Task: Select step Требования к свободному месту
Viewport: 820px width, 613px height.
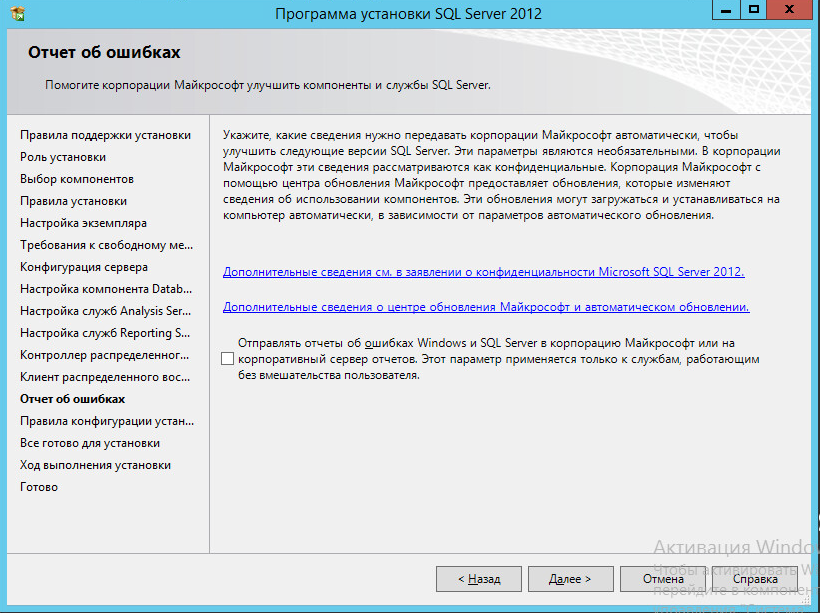Action: [x=107, y=245]
